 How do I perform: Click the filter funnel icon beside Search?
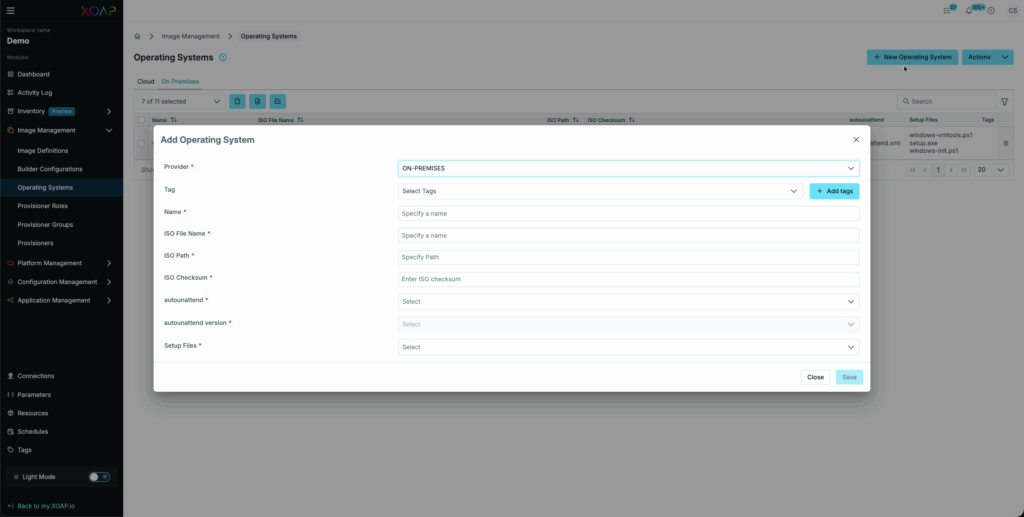click(1004, 101)
